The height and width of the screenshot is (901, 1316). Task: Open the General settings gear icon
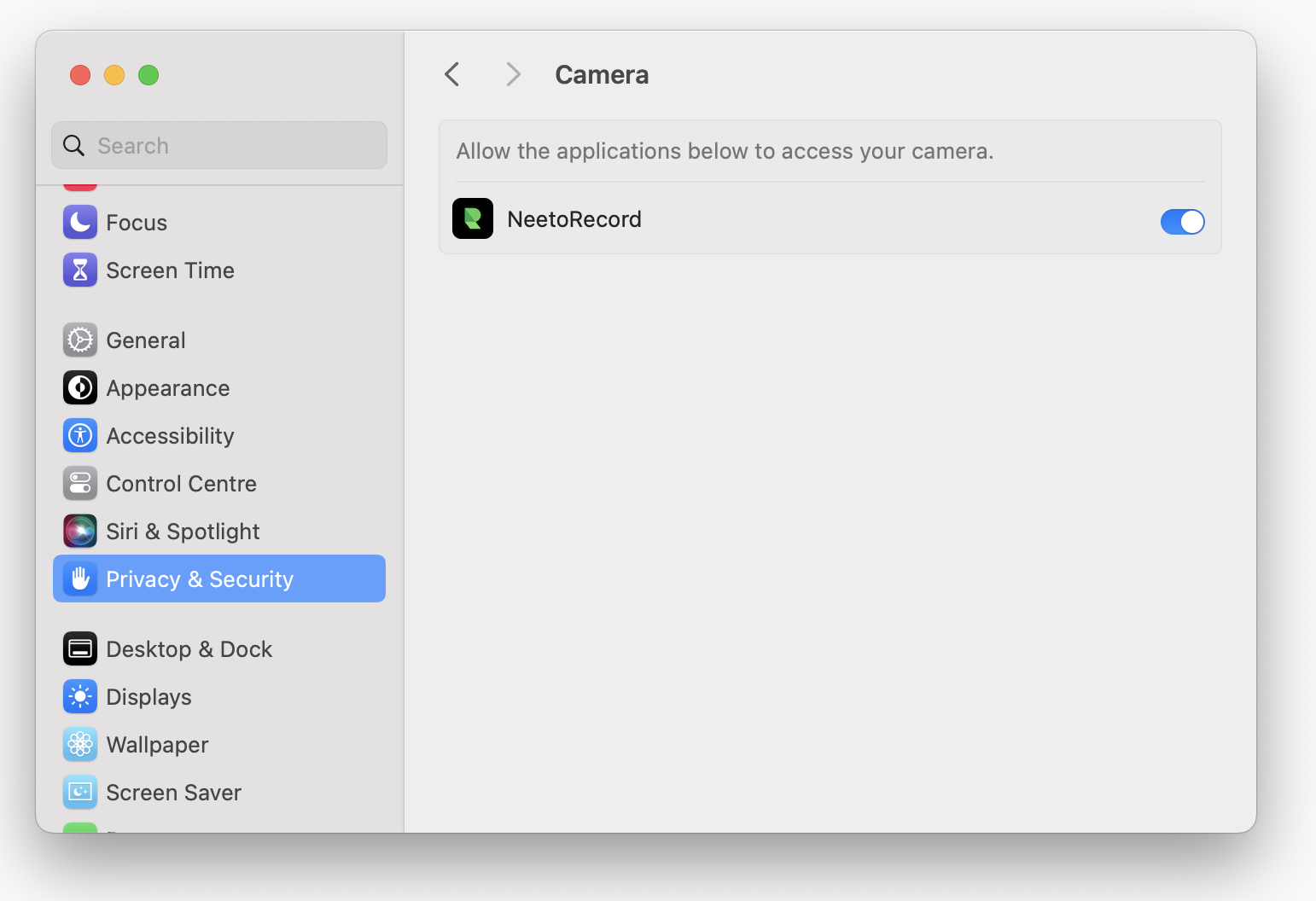79,340
